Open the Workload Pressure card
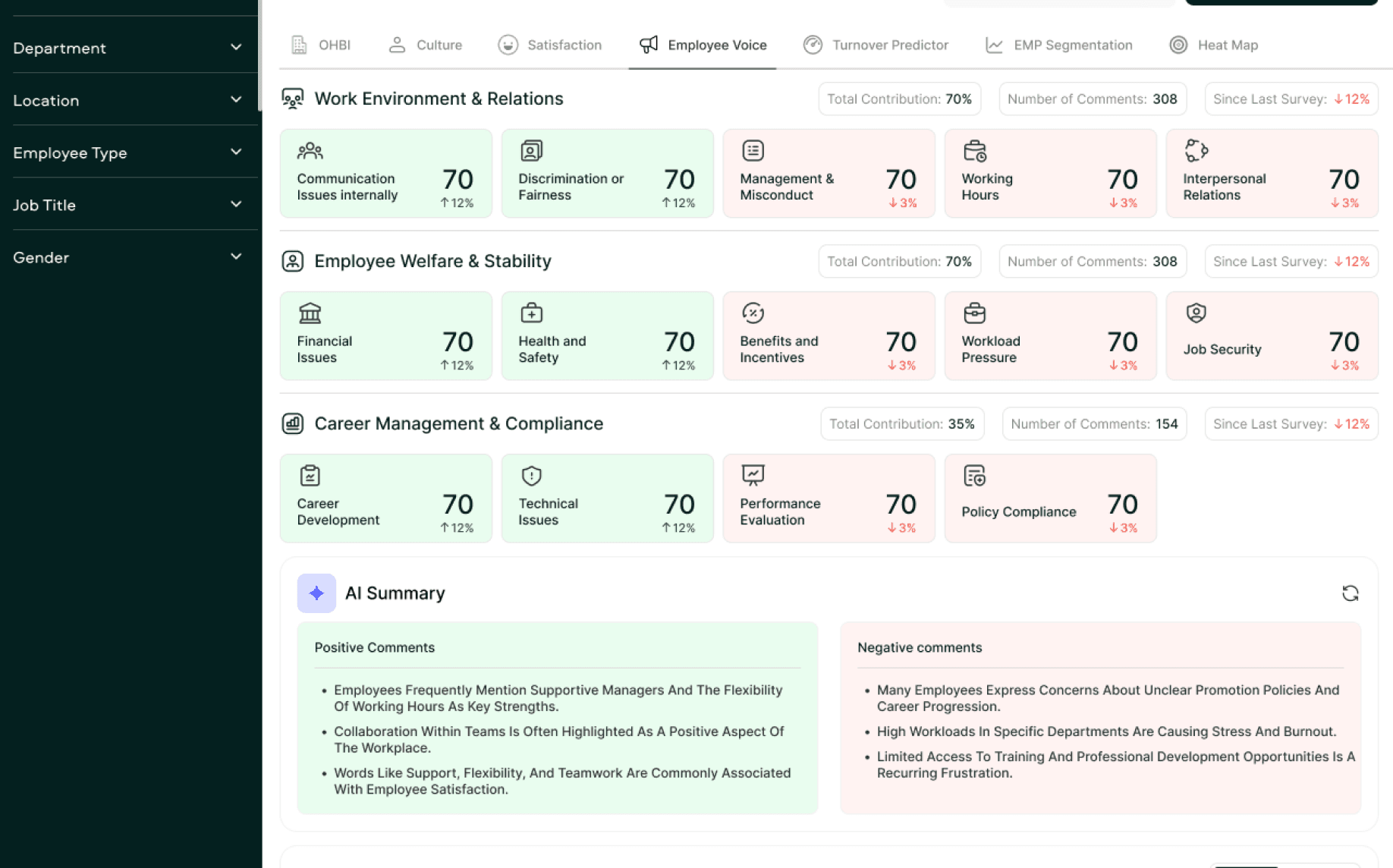 click(x=1050, y=336)
